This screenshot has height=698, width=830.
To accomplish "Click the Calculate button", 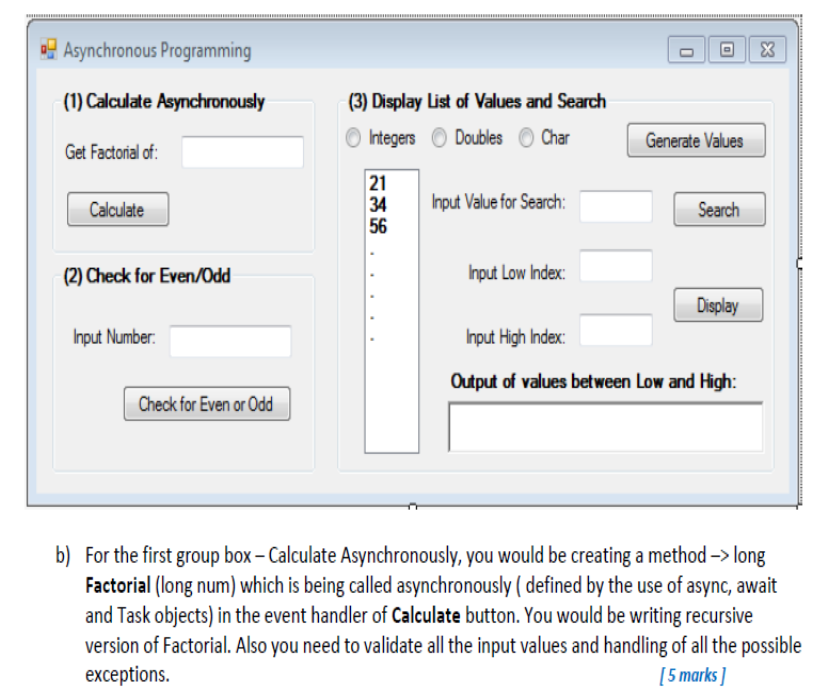I will point(117,209).
